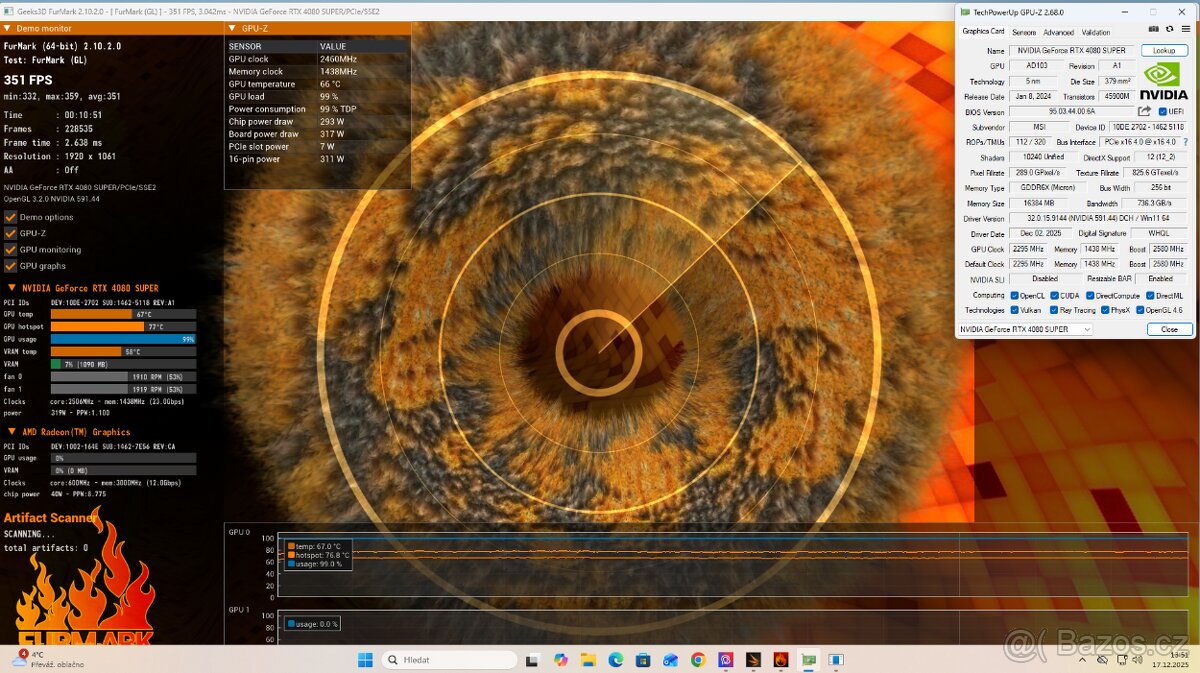Click the BIOS export/share icon in GPU-Z

(x=1144, y=111)
